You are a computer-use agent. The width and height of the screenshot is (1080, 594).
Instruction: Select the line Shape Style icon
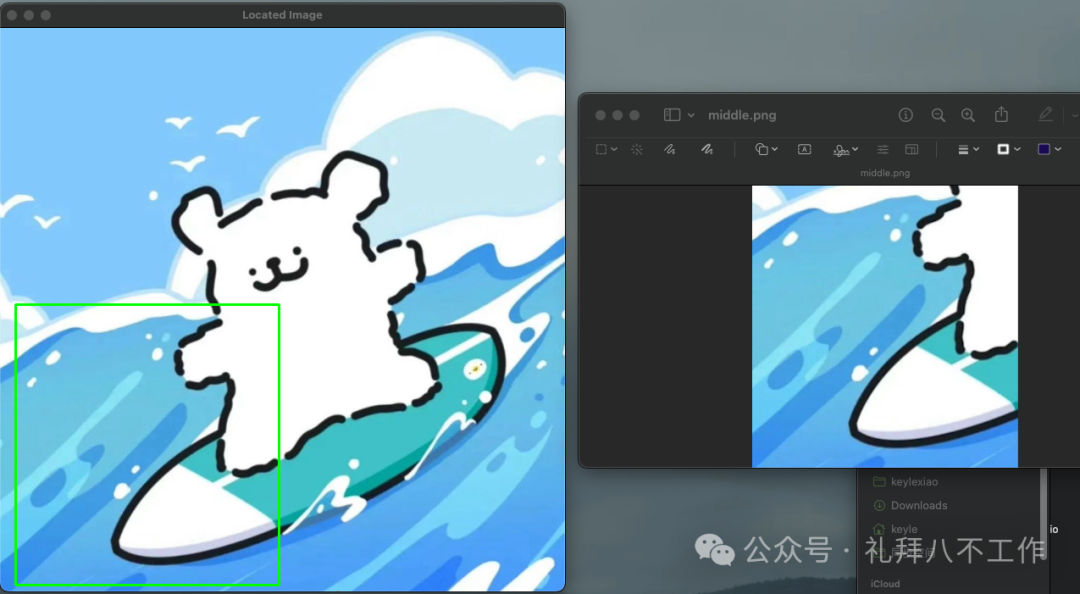(x=964, y=149)
